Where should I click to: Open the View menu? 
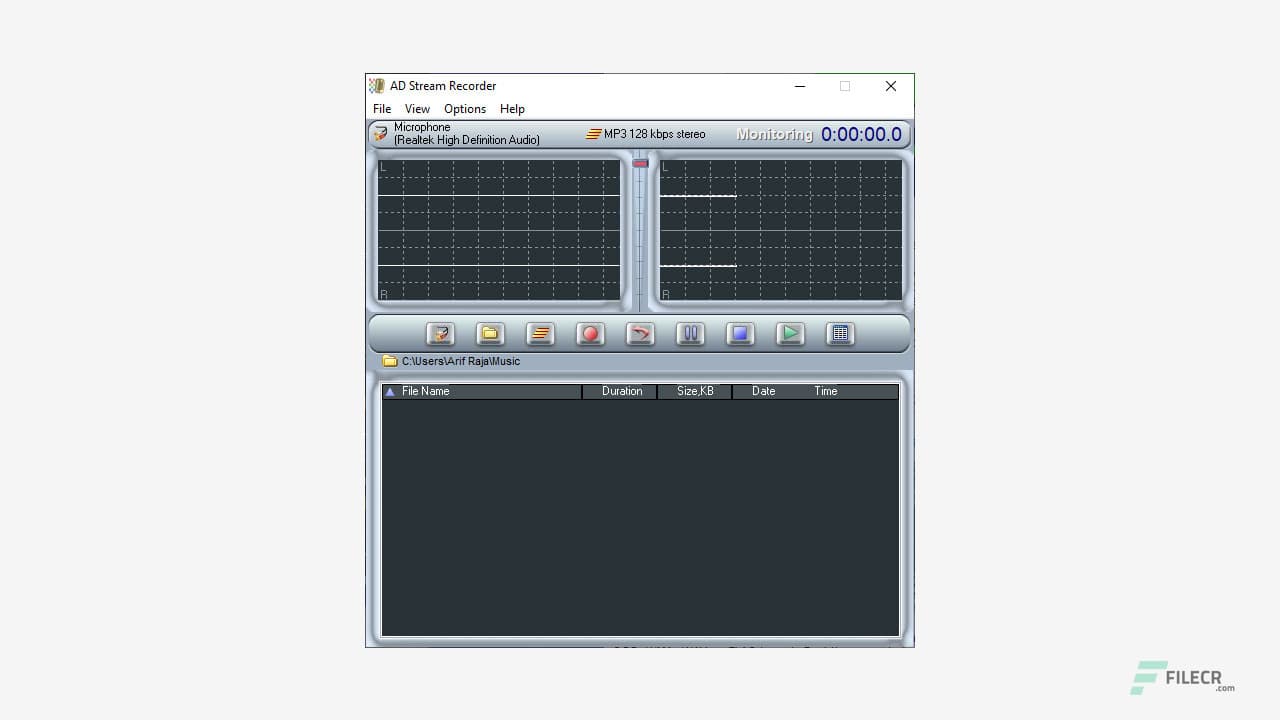[417, 109]
